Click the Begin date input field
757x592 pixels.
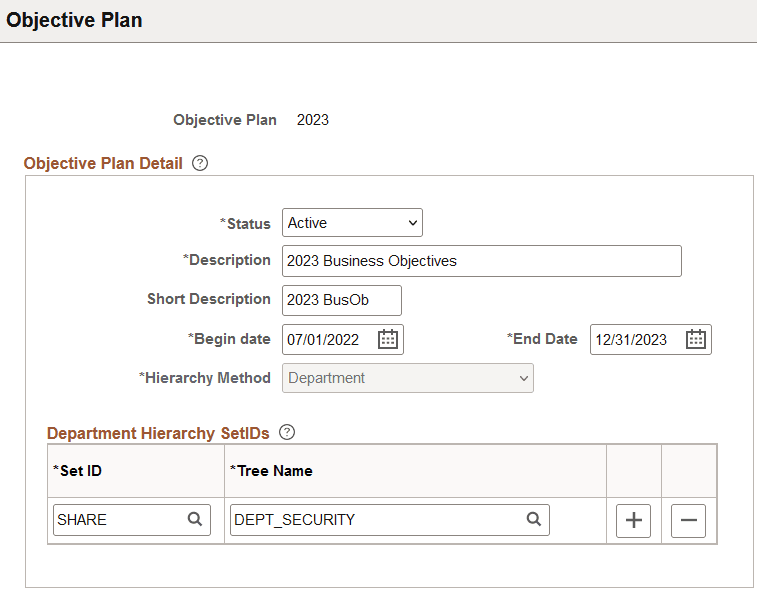[x=329, y=339]
